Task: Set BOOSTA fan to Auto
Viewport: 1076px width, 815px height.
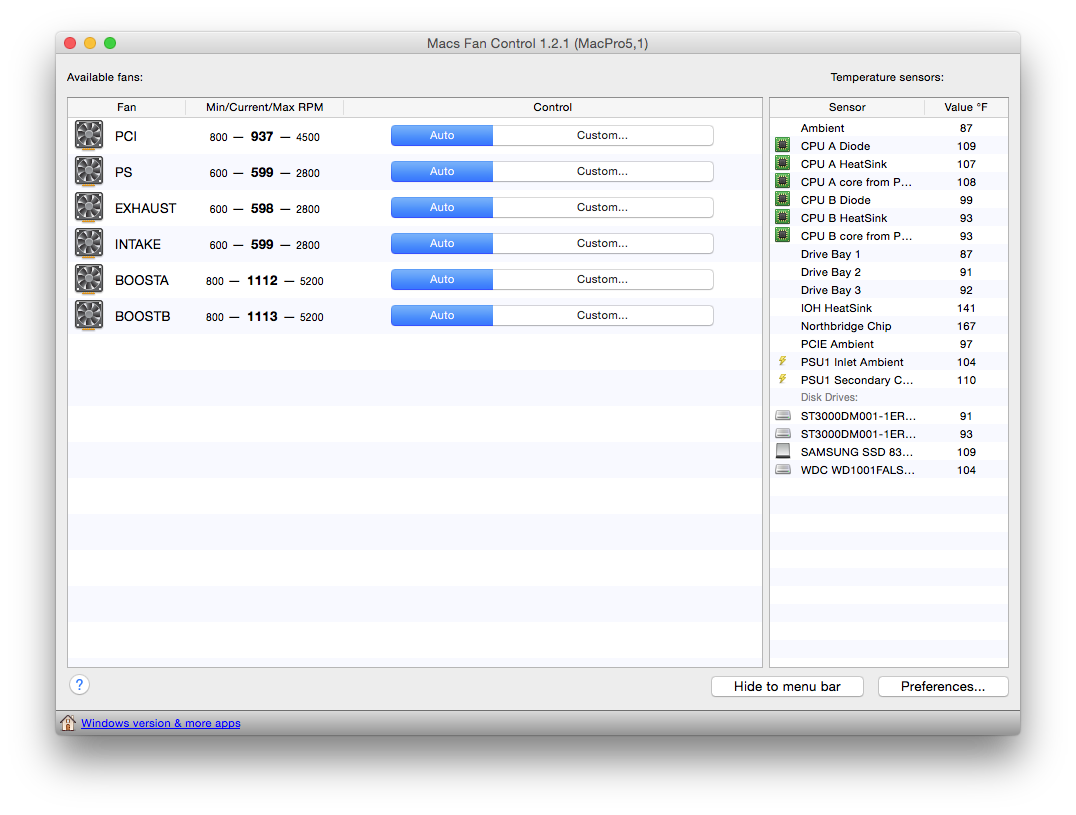Action: pos(441,279)
